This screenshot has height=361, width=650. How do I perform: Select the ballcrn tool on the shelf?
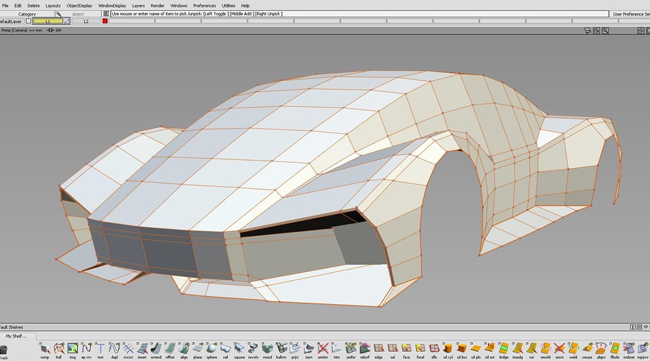pyautogui.click(x=281, y=351)
